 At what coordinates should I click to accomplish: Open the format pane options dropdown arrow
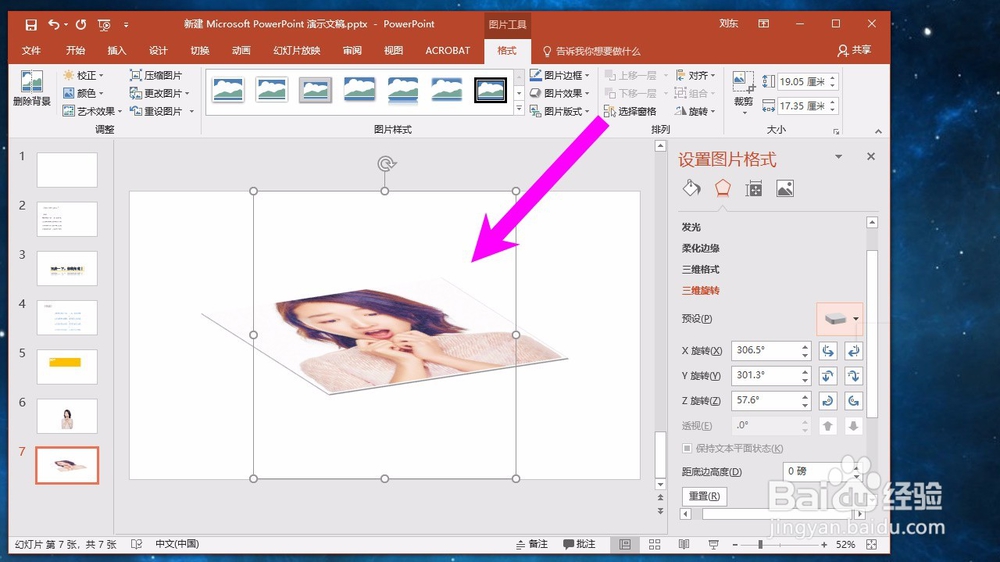pos(839,156)
